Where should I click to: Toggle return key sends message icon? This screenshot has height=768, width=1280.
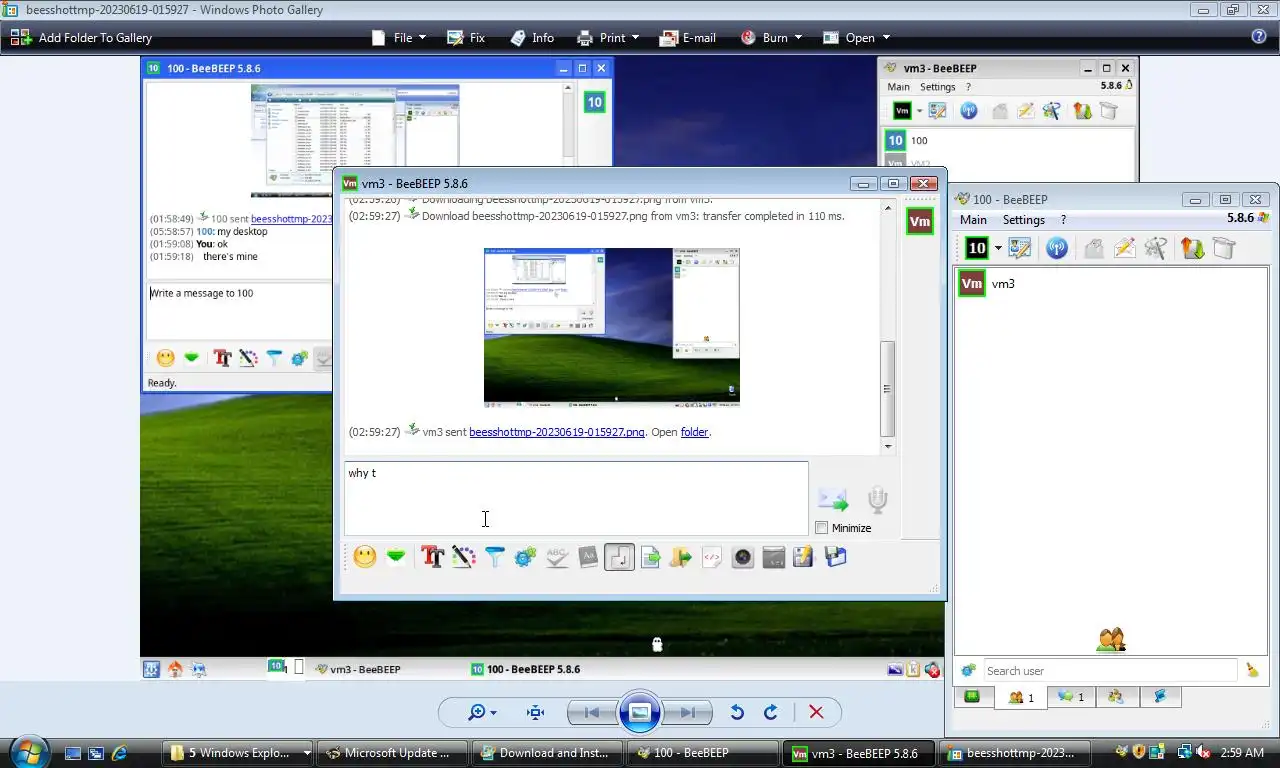click(619, 557)
